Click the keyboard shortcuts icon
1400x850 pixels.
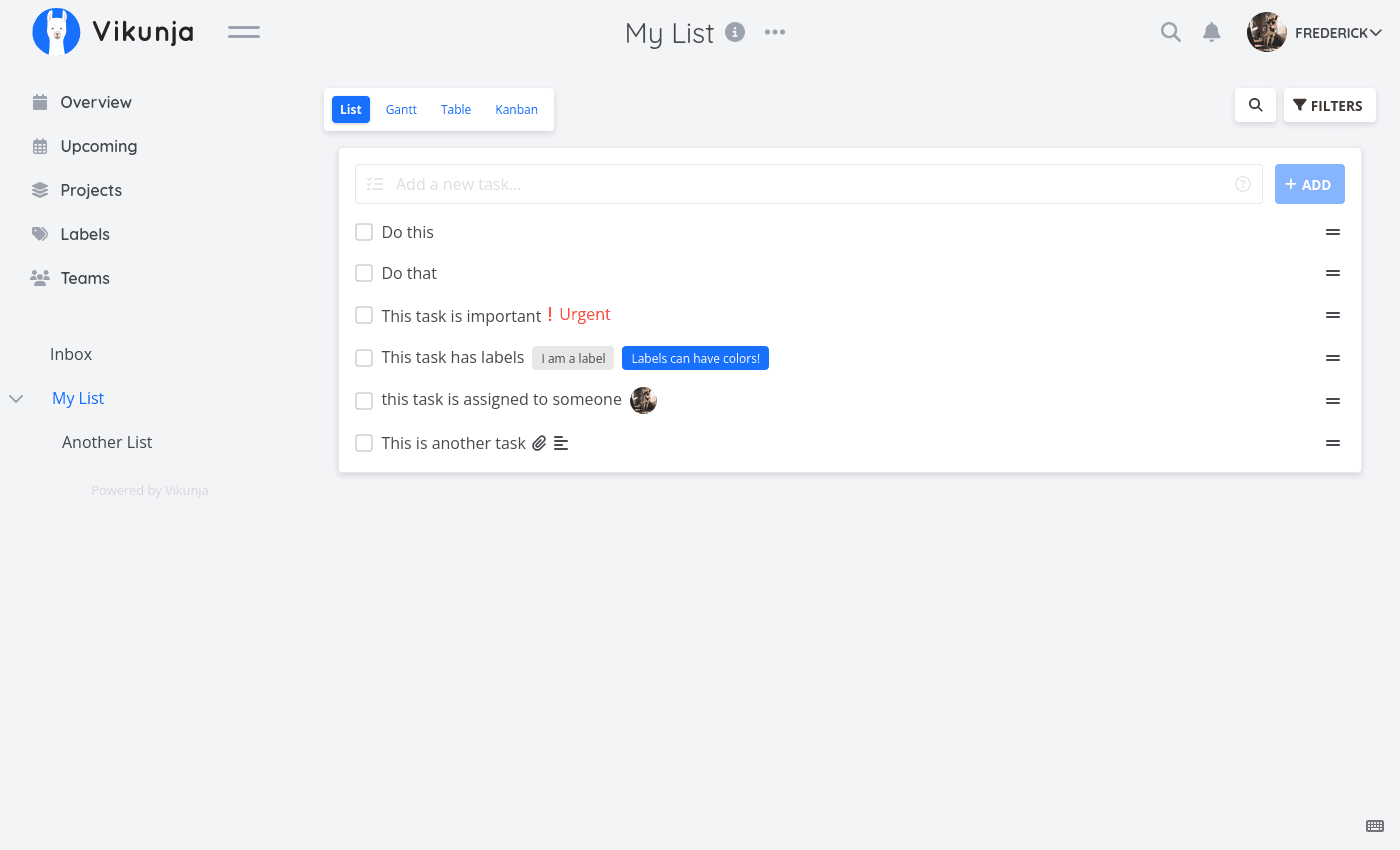[x=1375, y=826]
